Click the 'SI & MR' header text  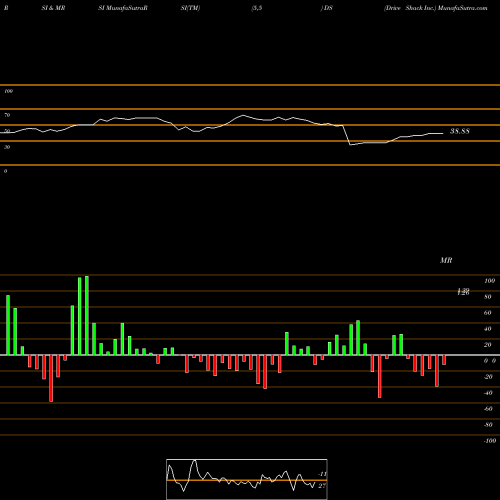click(x=53, y=8)
